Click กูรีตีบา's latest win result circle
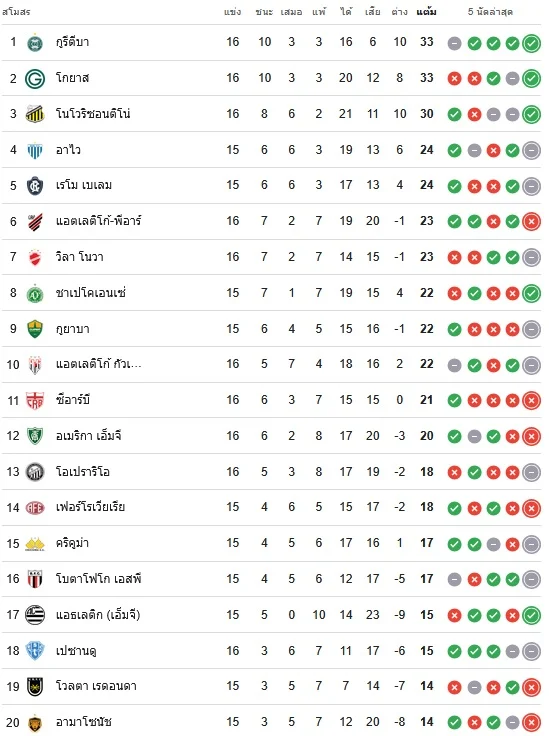This screenshot has width=549, height=736. pos(532,43)
